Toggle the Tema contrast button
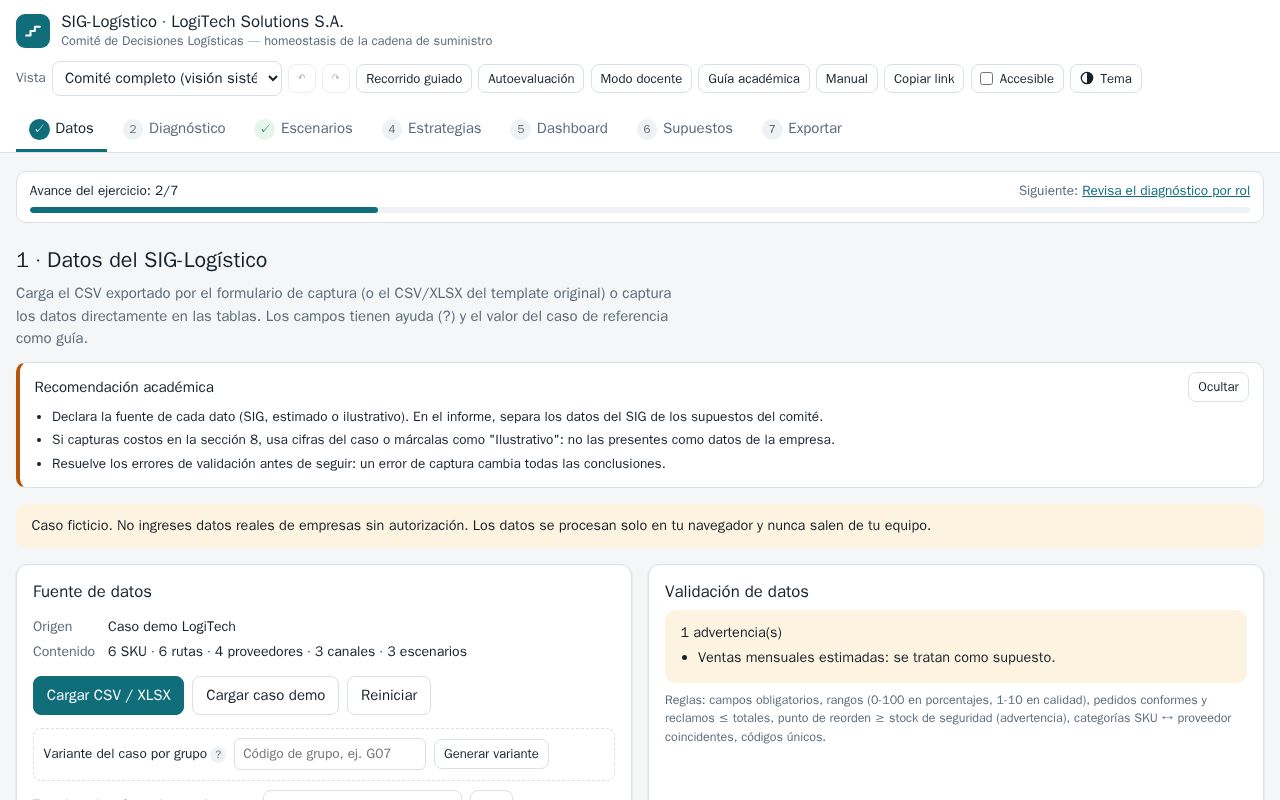 click(x=1106, y=79)
